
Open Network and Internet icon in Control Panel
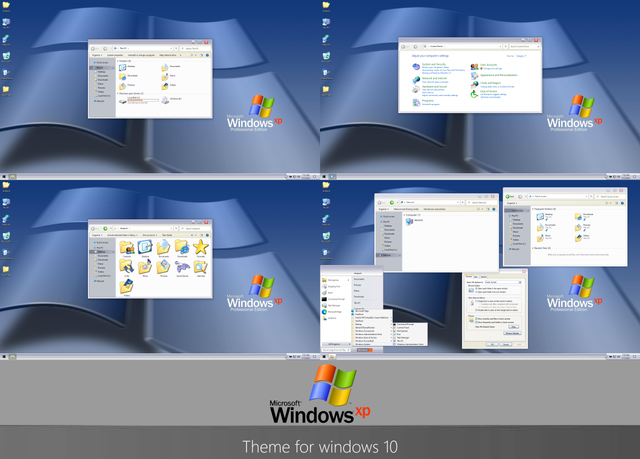tap(416, 80)
